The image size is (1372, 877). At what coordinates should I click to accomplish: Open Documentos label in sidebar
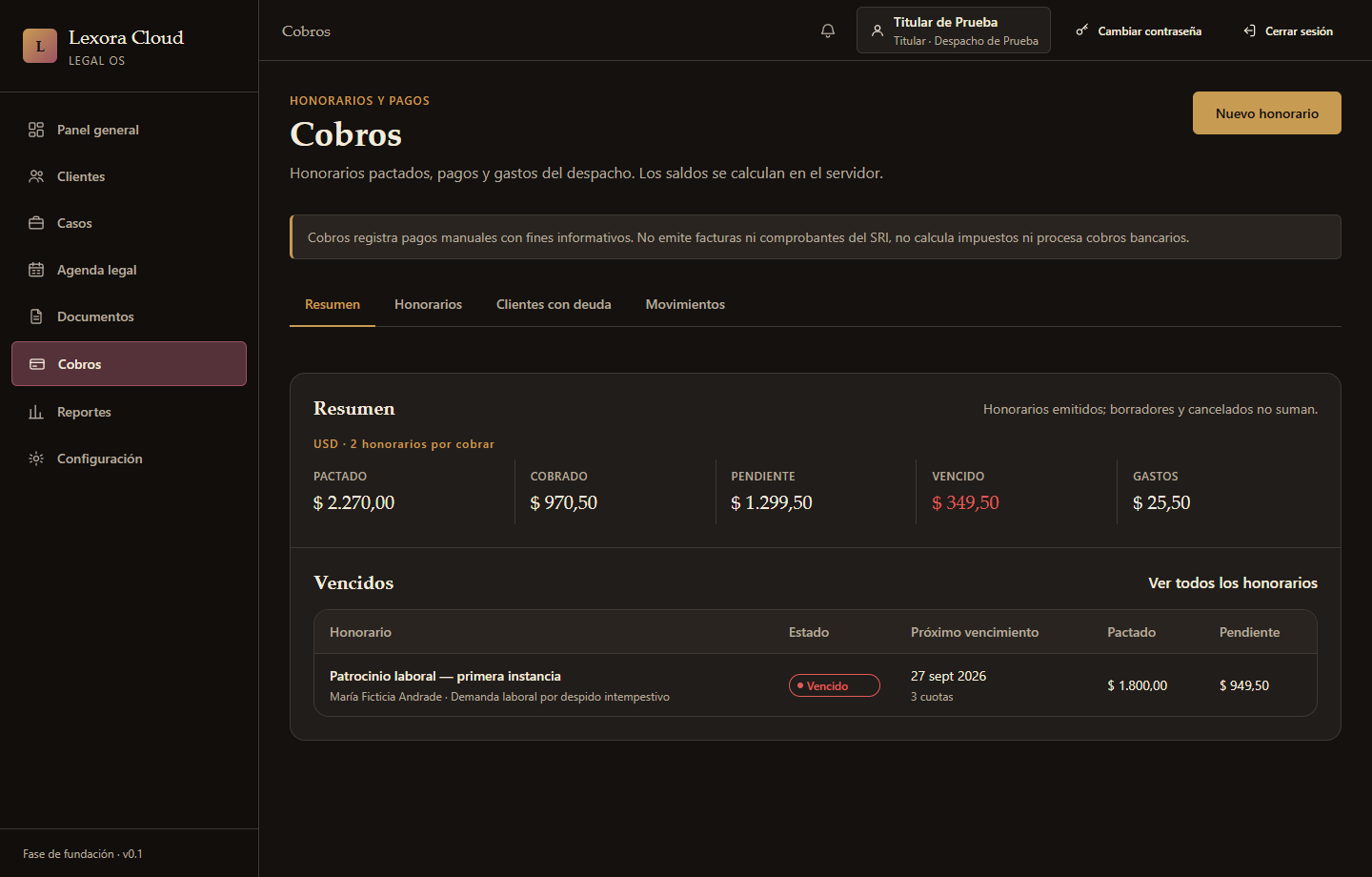(95, 316)
